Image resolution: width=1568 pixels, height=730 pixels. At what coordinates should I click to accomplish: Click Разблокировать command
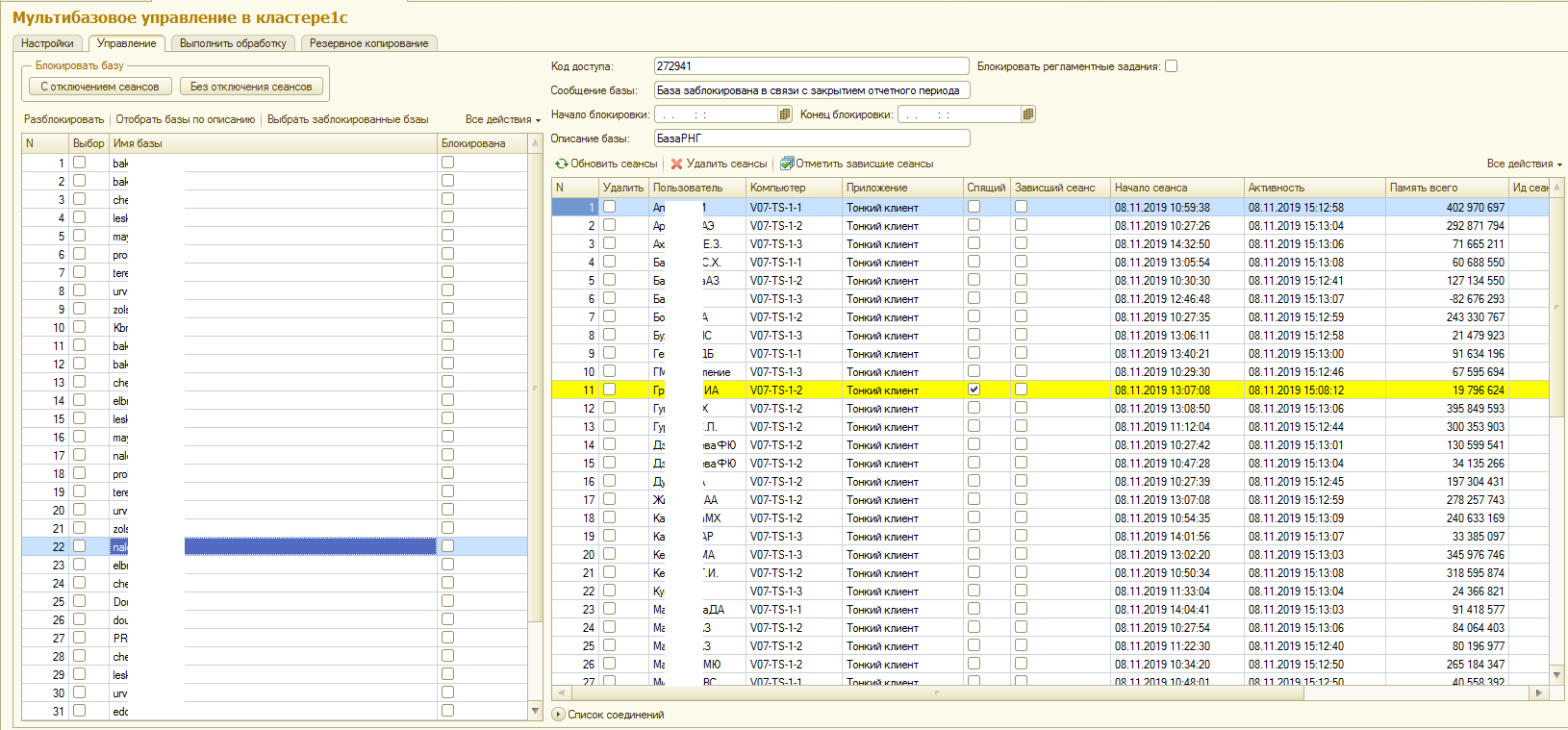(63, 119)
